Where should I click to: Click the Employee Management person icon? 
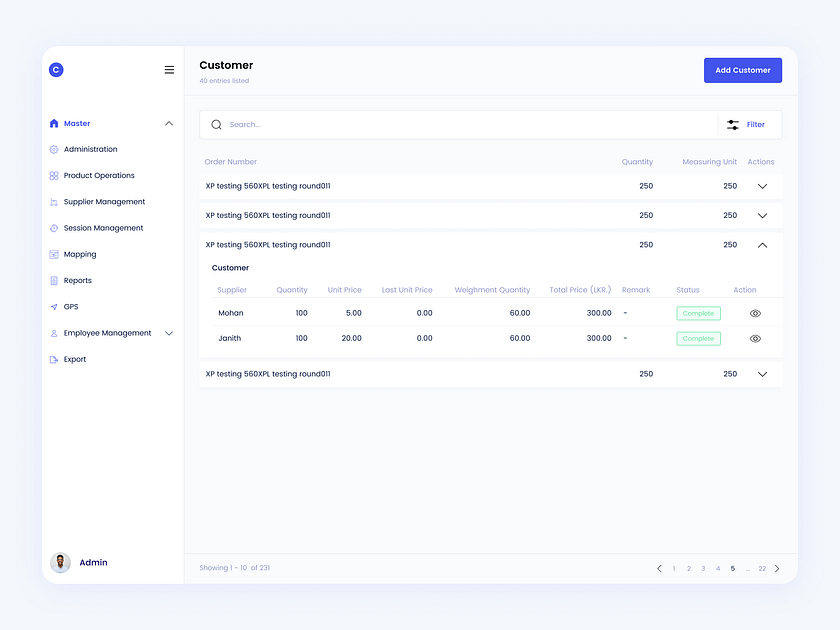[54, 333]
